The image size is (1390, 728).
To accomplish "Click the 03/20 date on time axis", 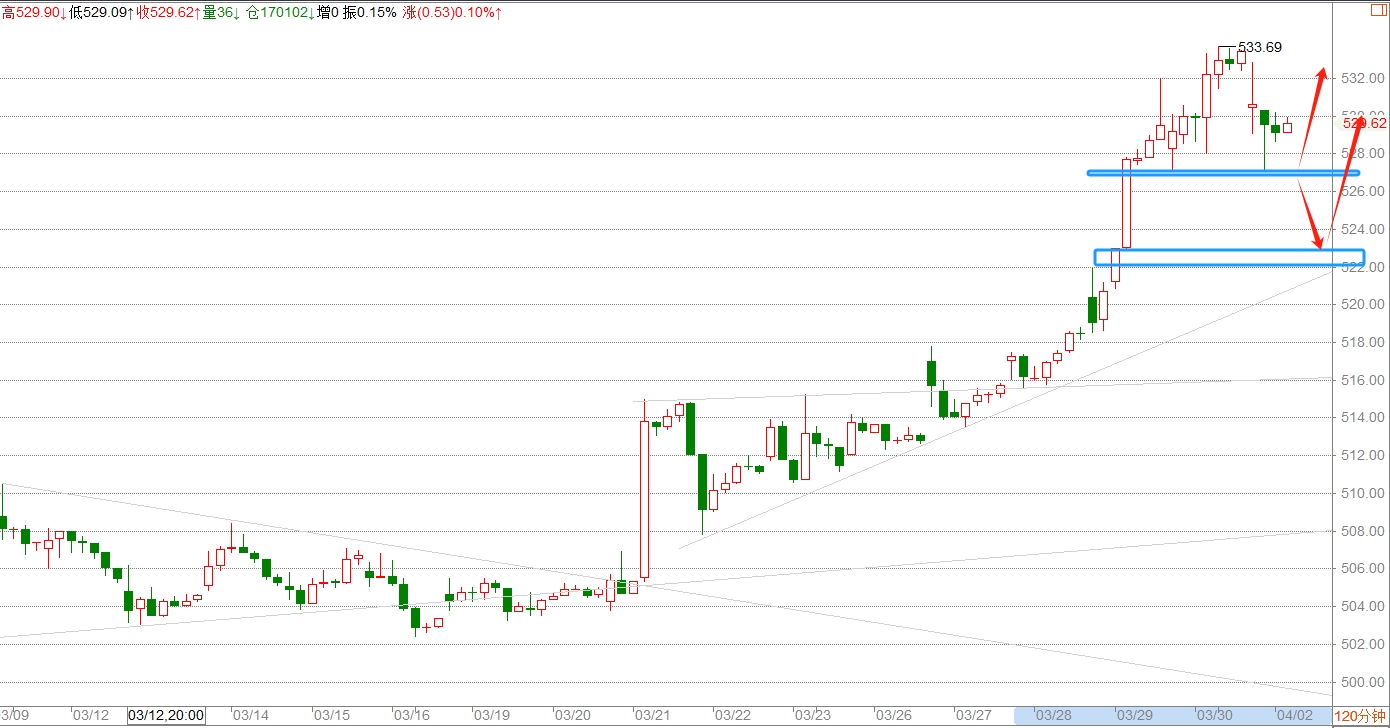I will point(572,716).
